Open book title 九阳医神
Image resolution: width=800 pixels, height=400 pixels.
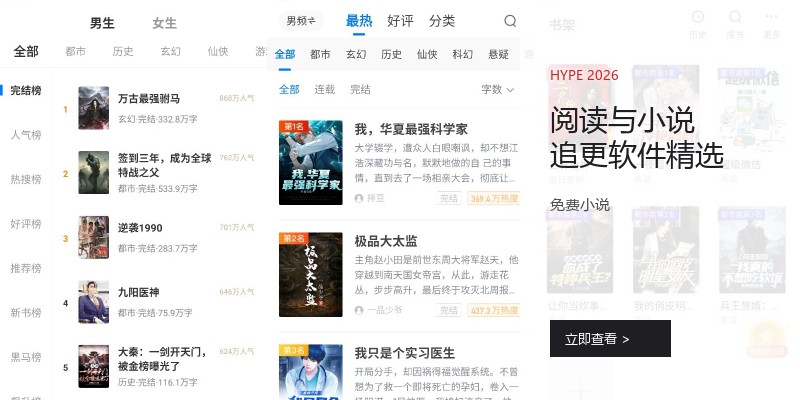coord(139,292)
